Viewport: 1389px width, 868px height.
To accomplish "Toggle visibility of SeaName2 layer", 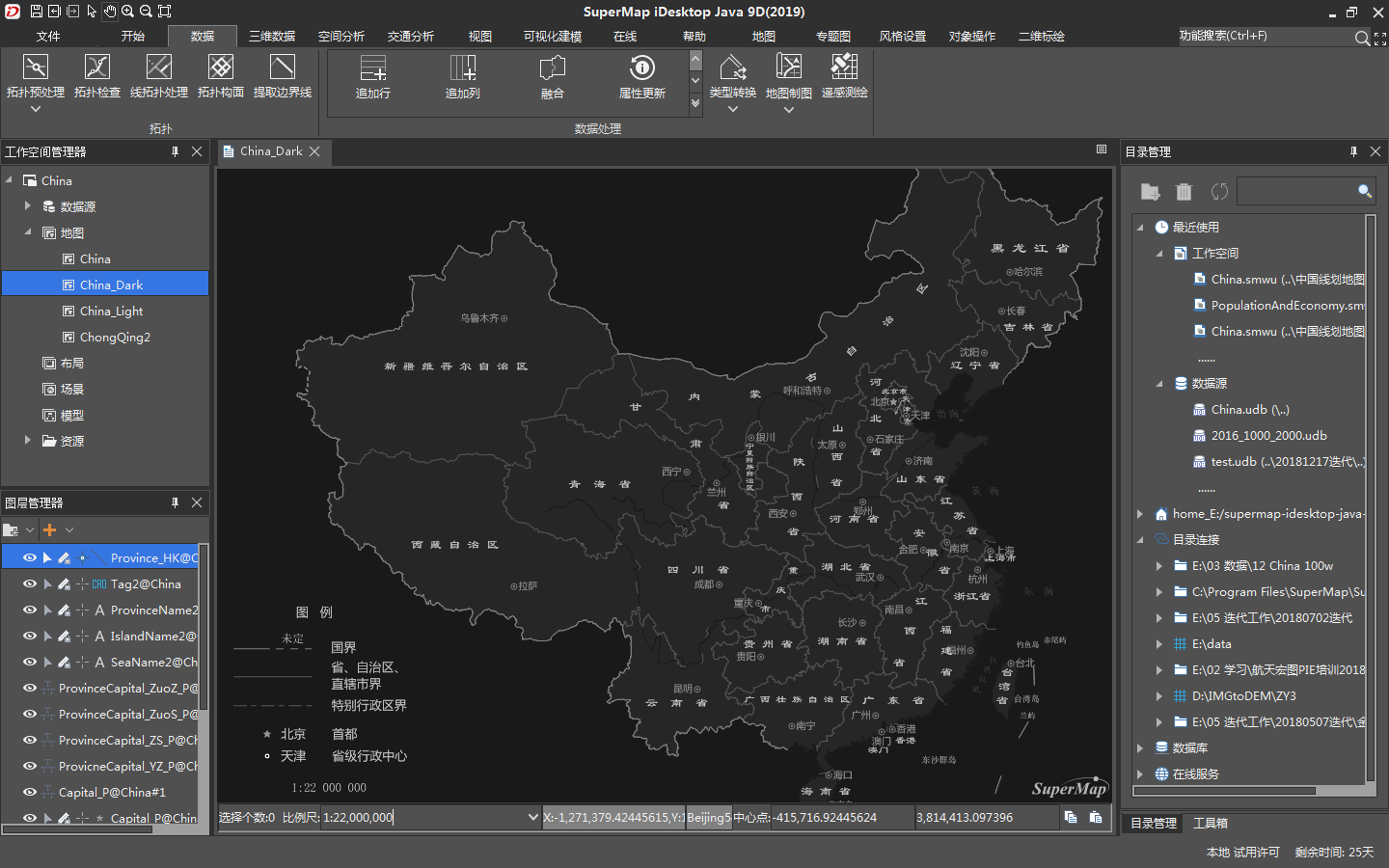I will 30,662.
